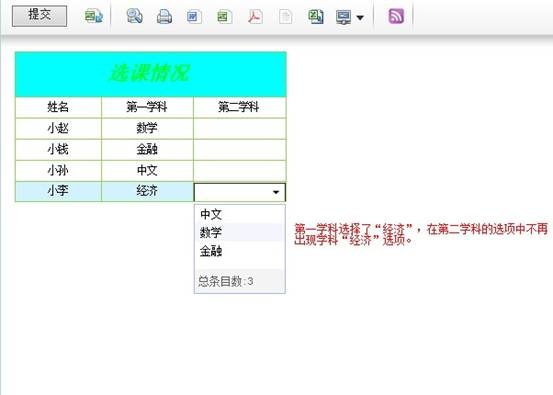
Task: Click the 第二学科 cell for 小赵
Action: (239, 129)
